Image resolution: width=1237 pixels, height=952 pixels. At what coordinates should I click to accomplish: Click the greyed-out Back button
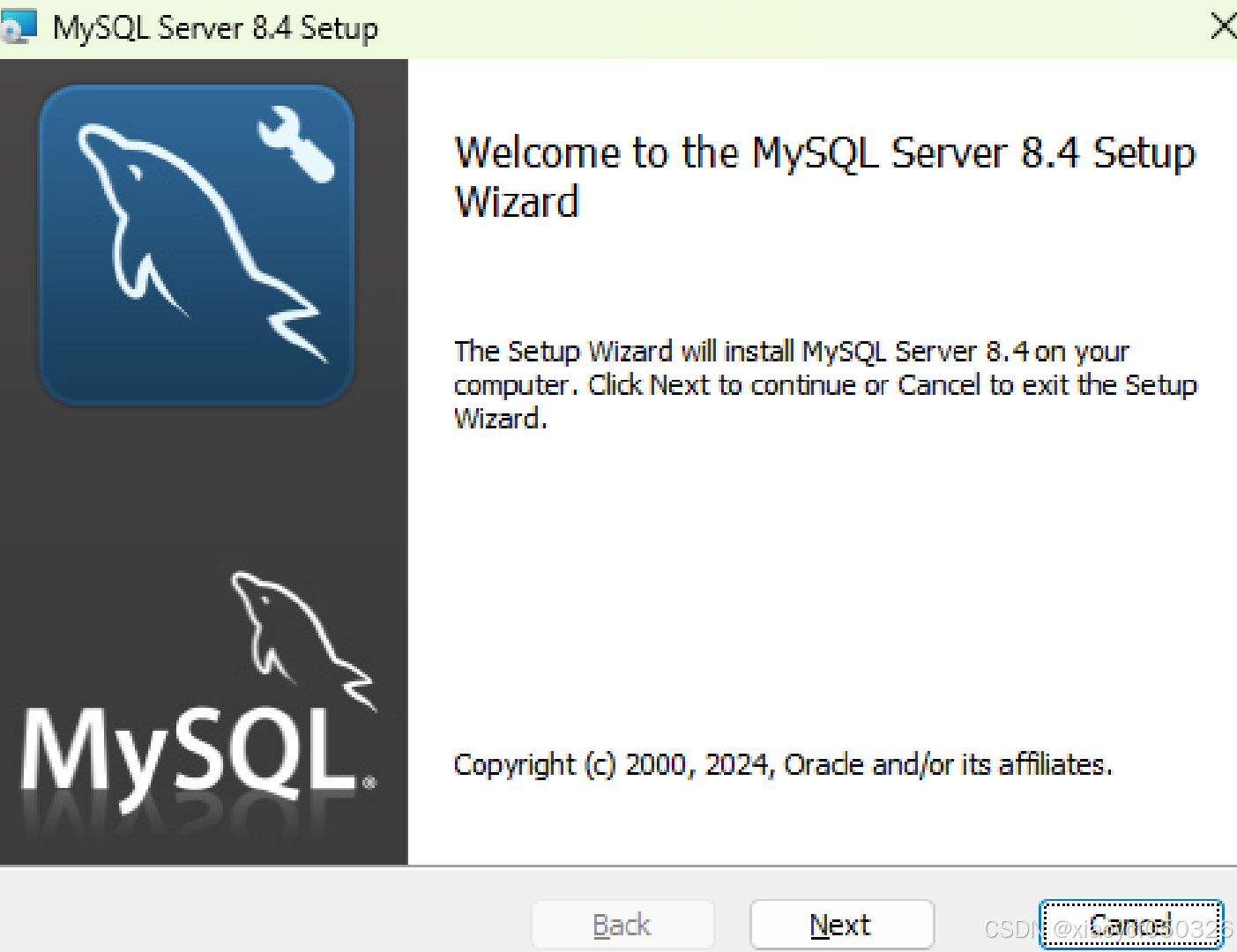click(622, 925)
